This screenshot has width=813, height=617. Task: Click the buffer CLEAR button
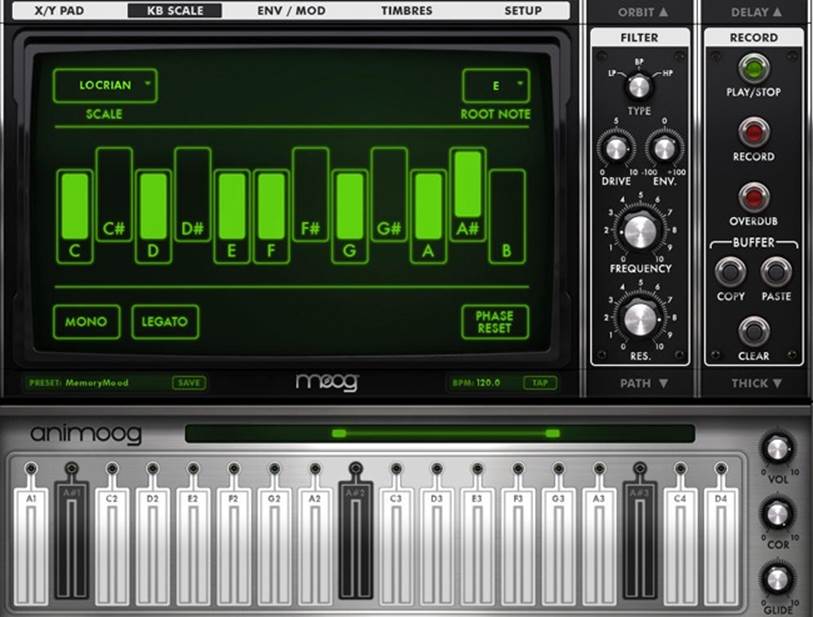coord(753,331)
